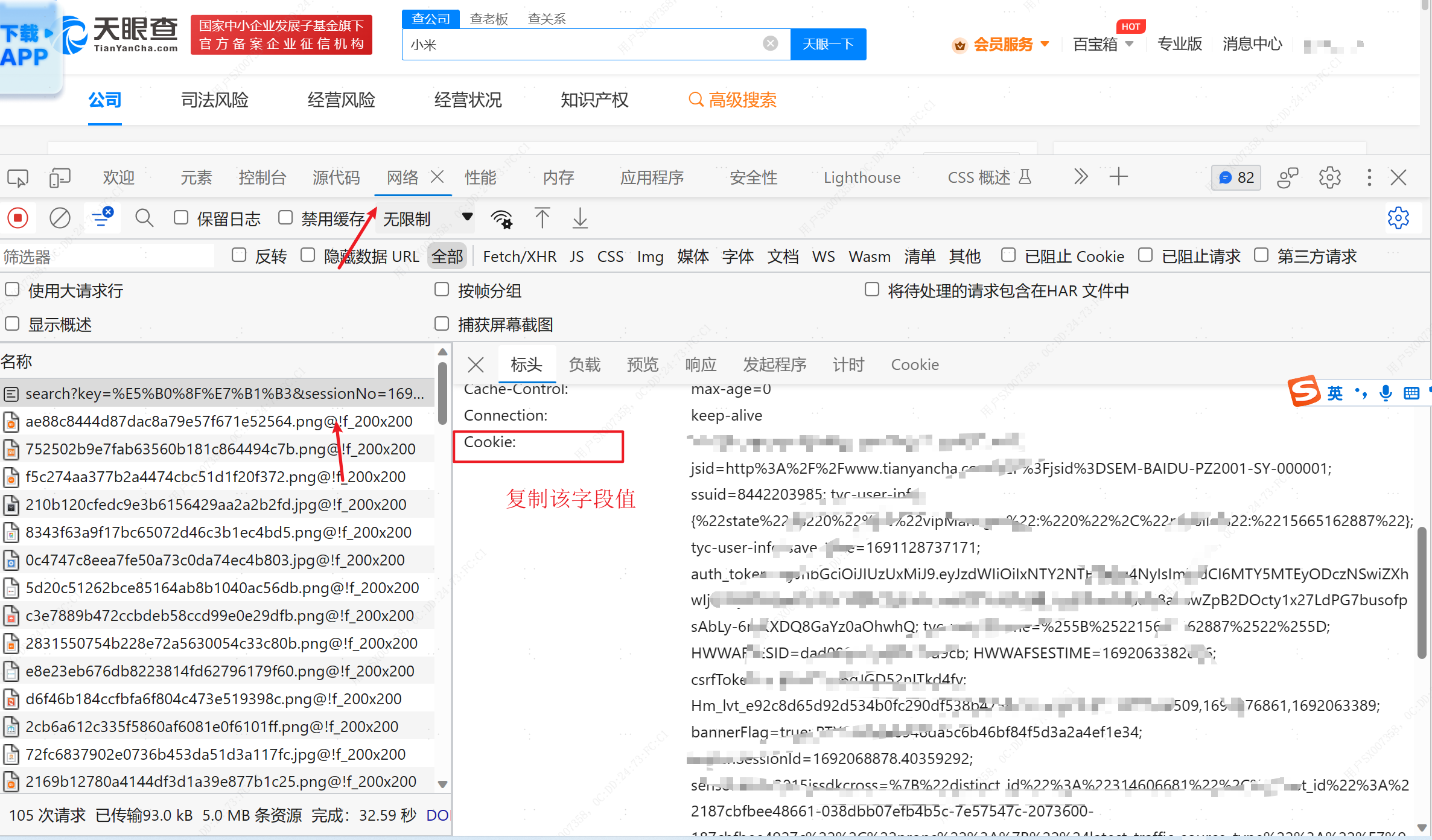The width and height of the screenshot is (1432, 840).
Task: Enable the 禁用缓存 checkbox
Action: [285, 217]
